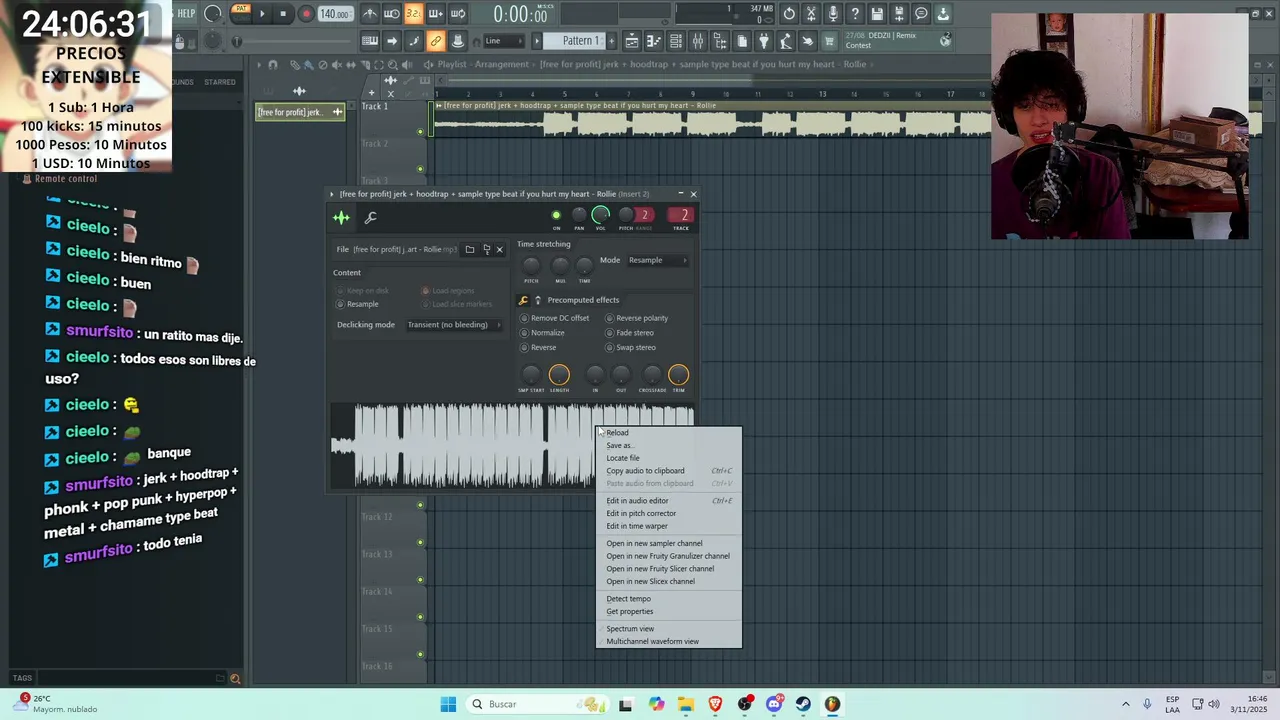The image size is (1280, 720).
Task: Enable Remove DC offset option
Action: coord(555,318)
